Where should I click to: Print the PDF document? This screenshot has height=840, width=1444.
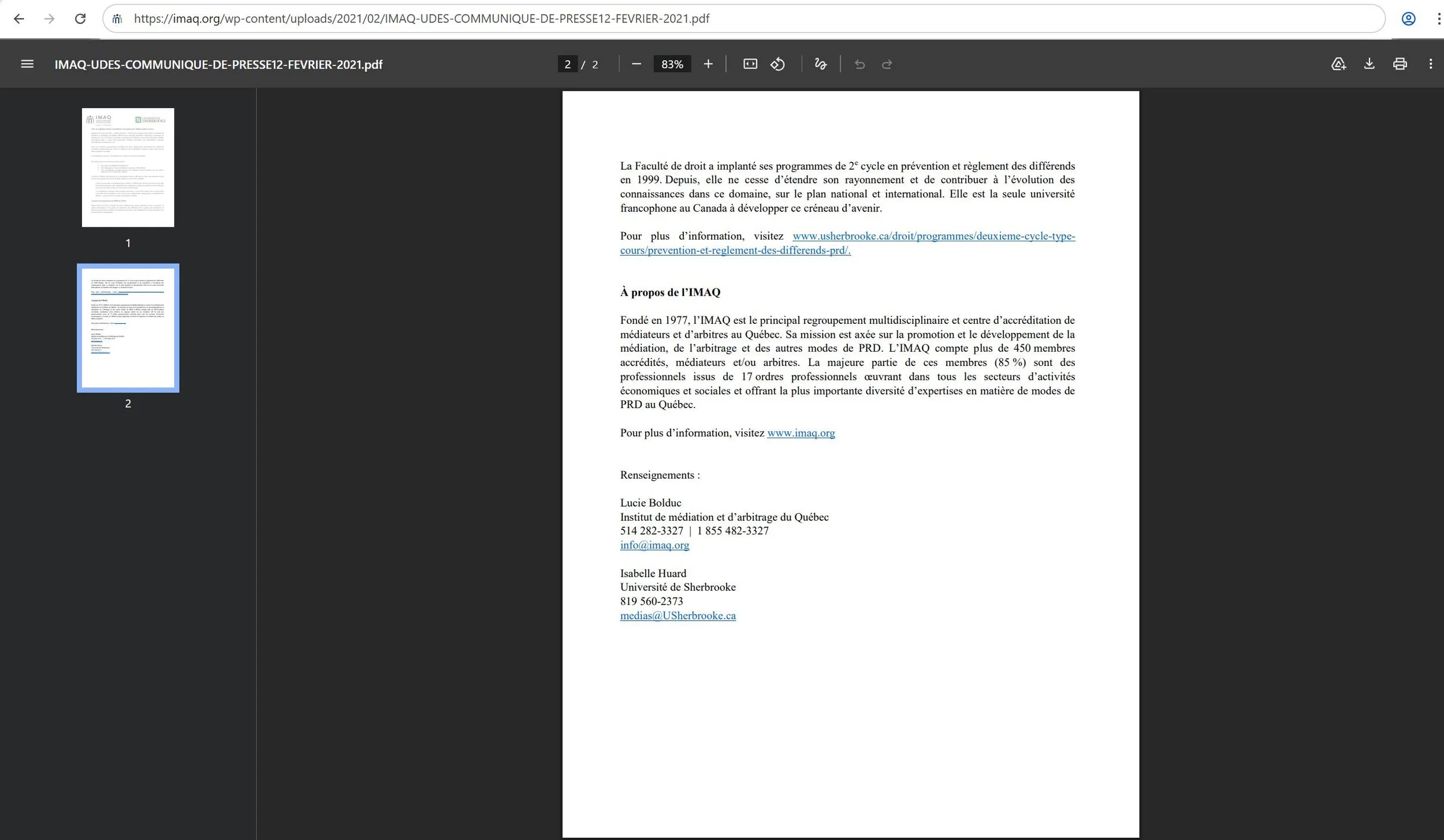[1400, 64]
